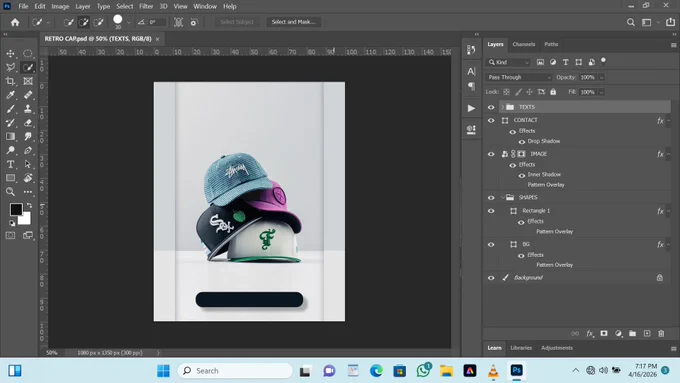Collapse the SHAPES group

tap(503, 198)
